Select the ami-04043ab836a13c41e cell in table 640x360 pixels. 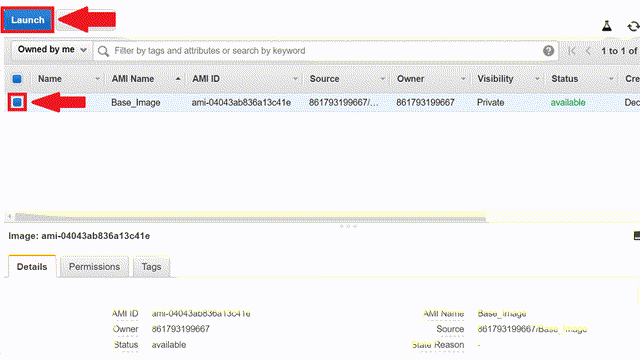(241, 102)
